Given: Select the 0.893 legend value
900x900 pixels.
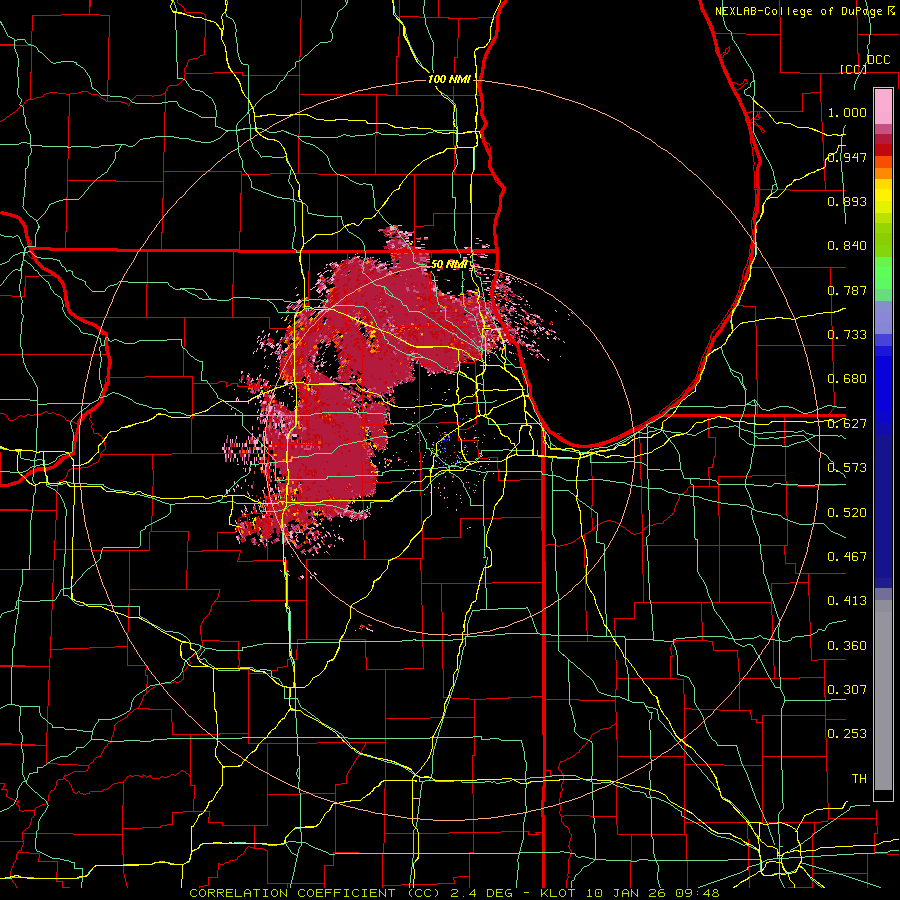Looking at the screenshot, I should point(847,201).
